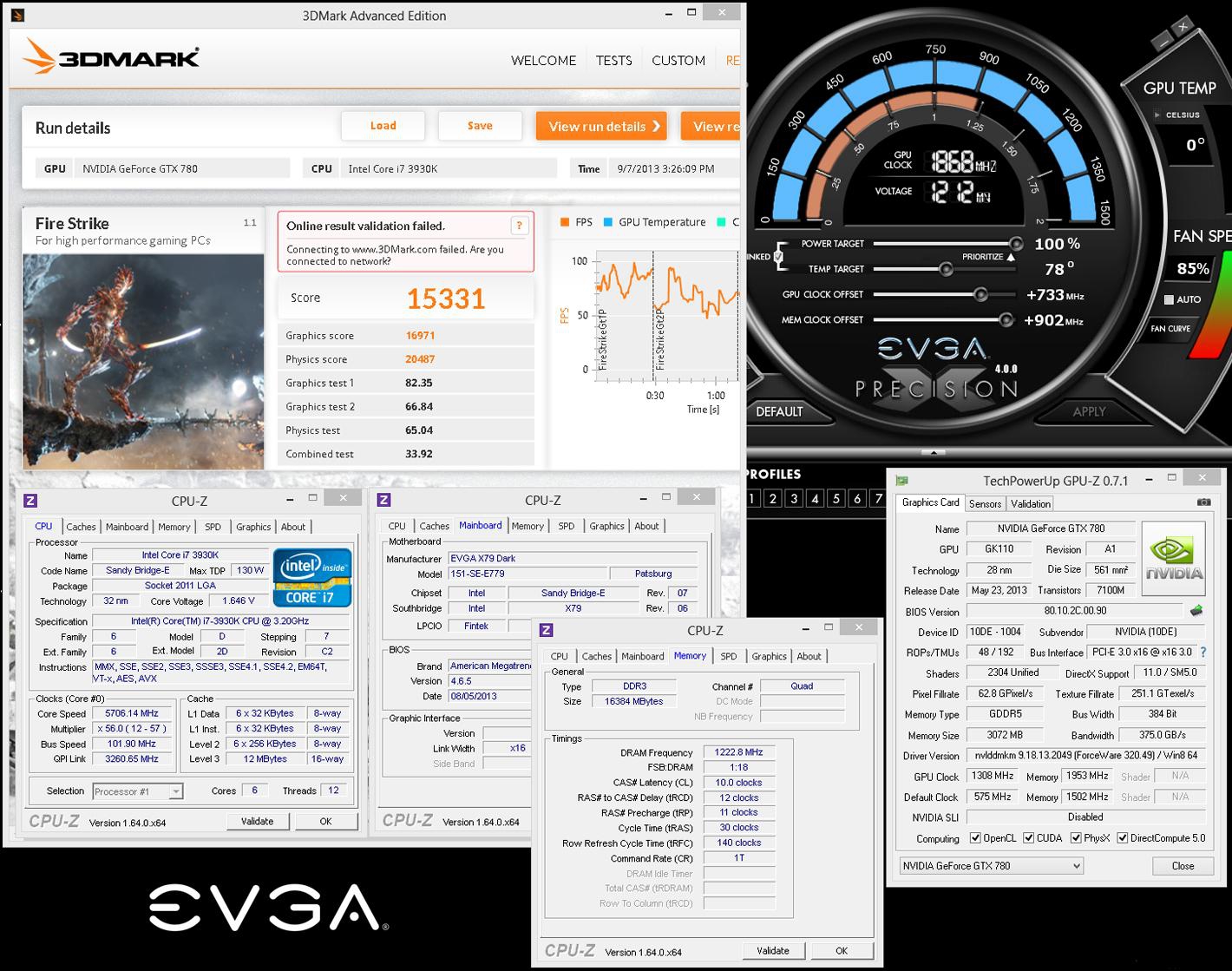This screenshot has height=971, width=1232.
Task: Click the 3DMark logo
Action: tap(111, 57)
